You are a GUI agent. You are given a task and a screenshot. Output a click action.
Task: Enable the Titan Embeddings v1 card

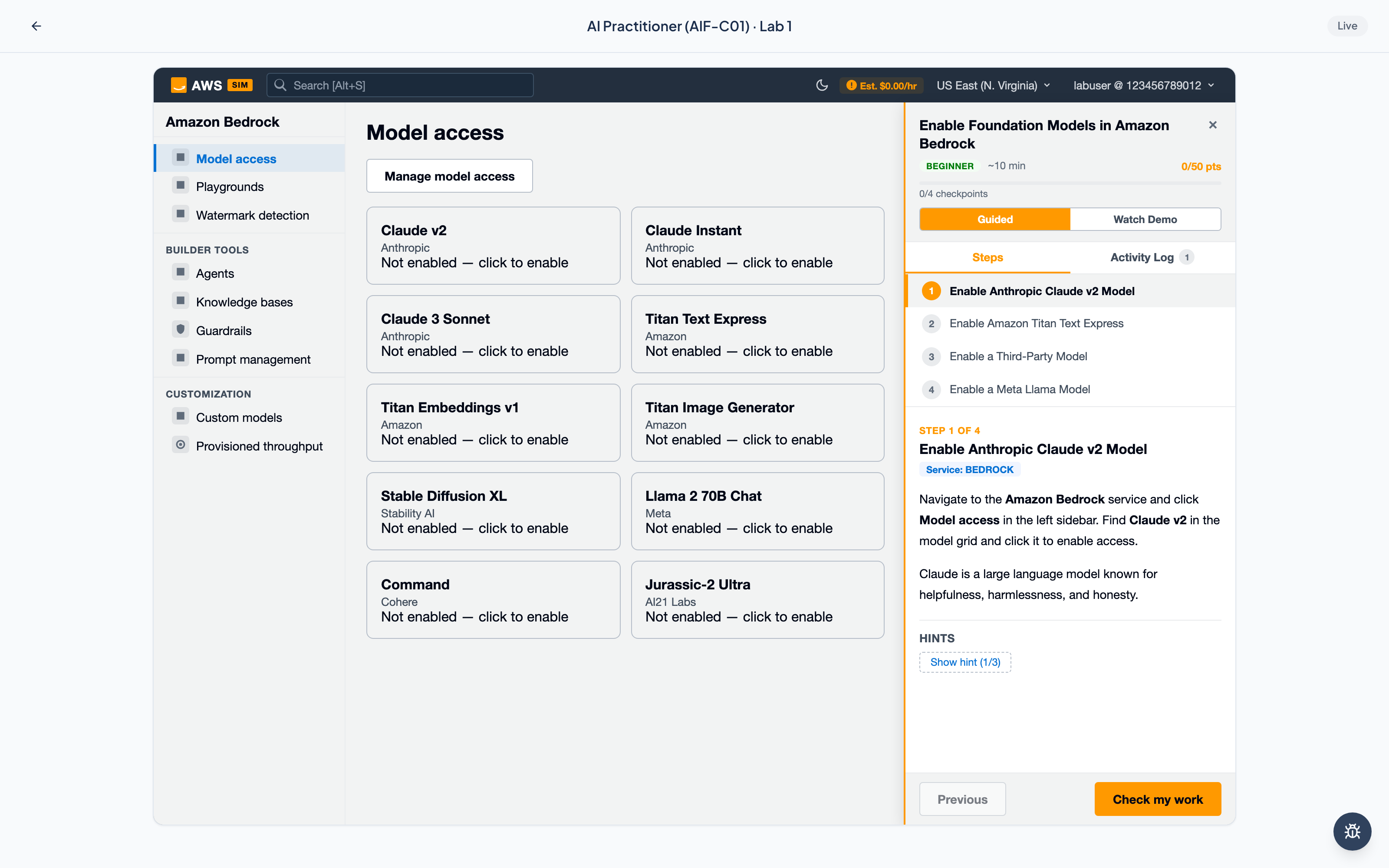493,423
